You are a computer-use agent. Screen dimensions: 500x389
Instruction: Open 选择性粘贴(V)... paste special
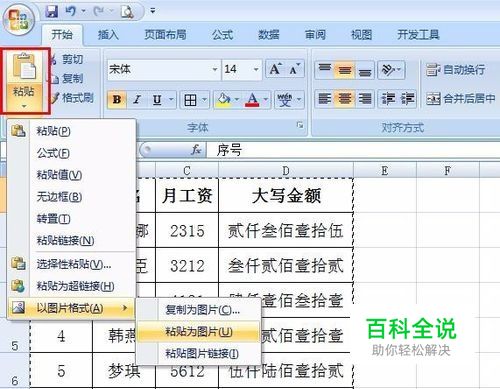tap(71, 264)
